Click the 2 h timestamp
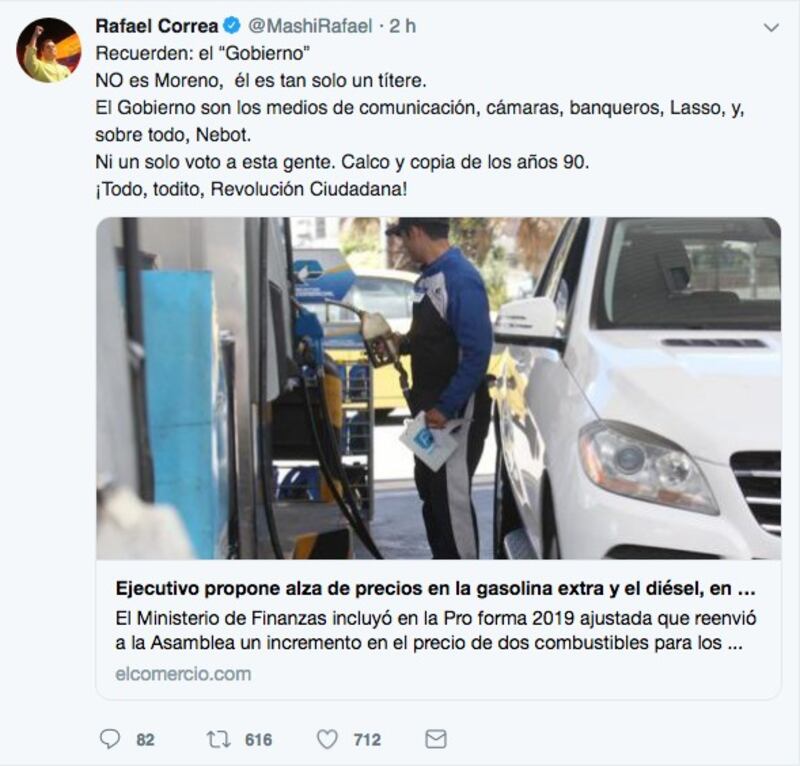 [x=403, y=26]
